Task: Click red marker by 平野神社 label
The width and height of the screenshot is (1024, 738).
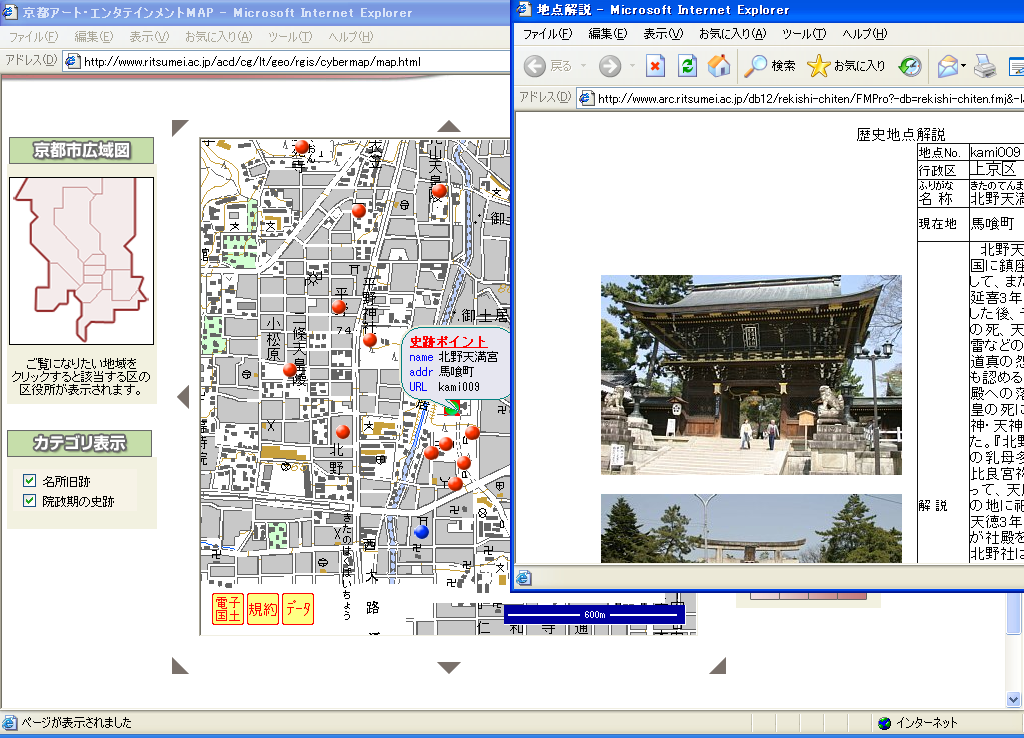Action: click(370, 340)
